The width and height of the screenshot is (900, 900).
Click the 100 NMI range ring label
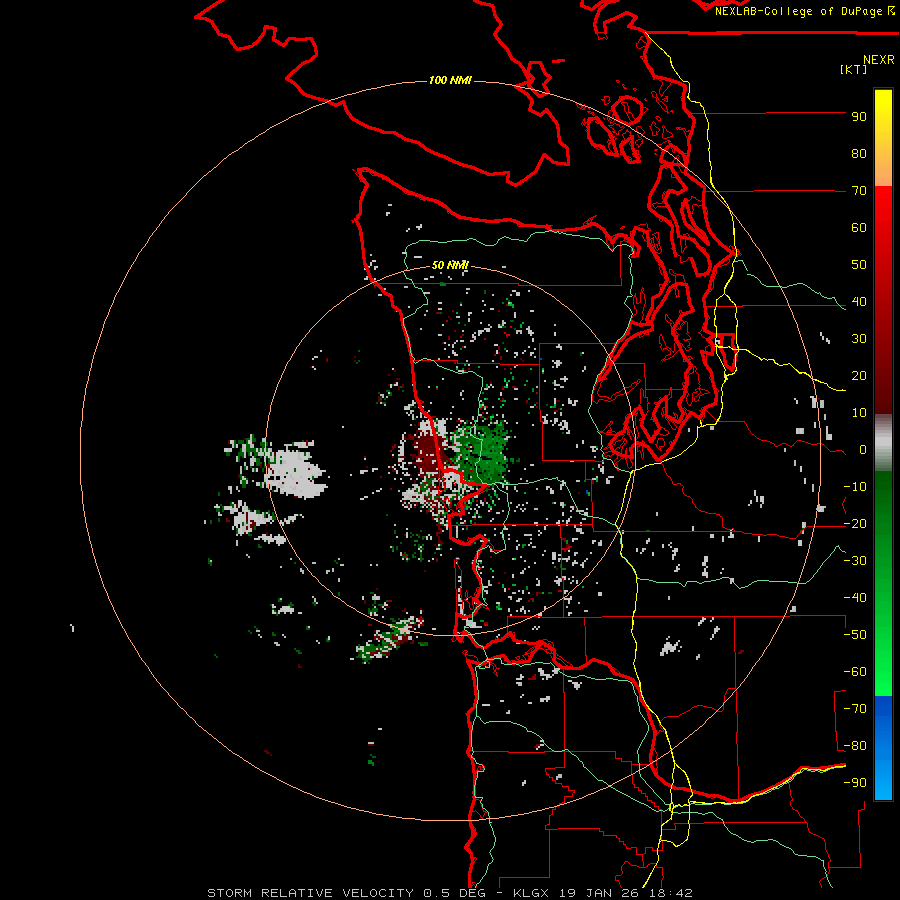coord(450,80)
